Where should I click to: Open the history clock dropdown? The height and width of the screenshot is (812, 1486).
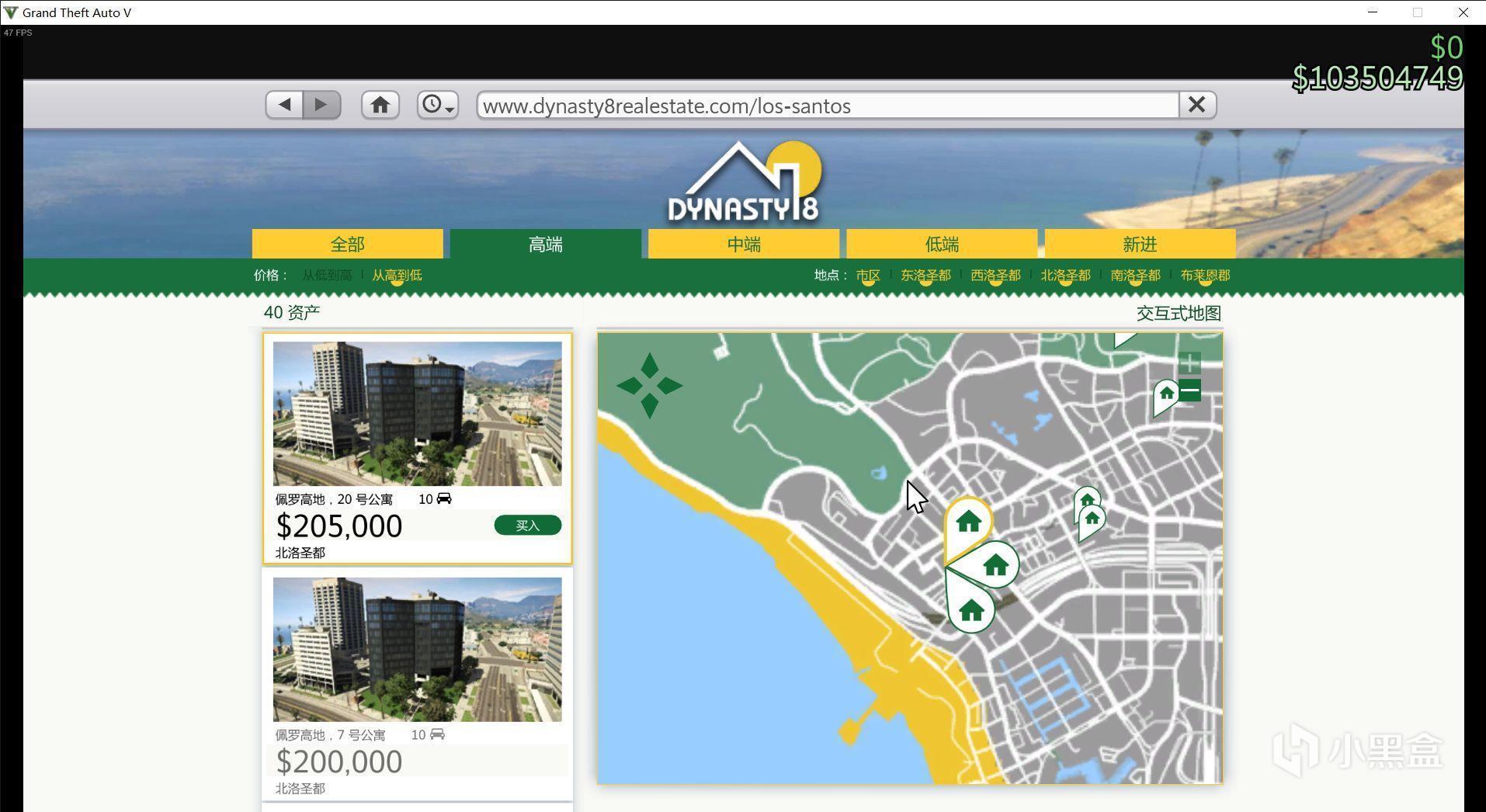click(x=438, y=105)
